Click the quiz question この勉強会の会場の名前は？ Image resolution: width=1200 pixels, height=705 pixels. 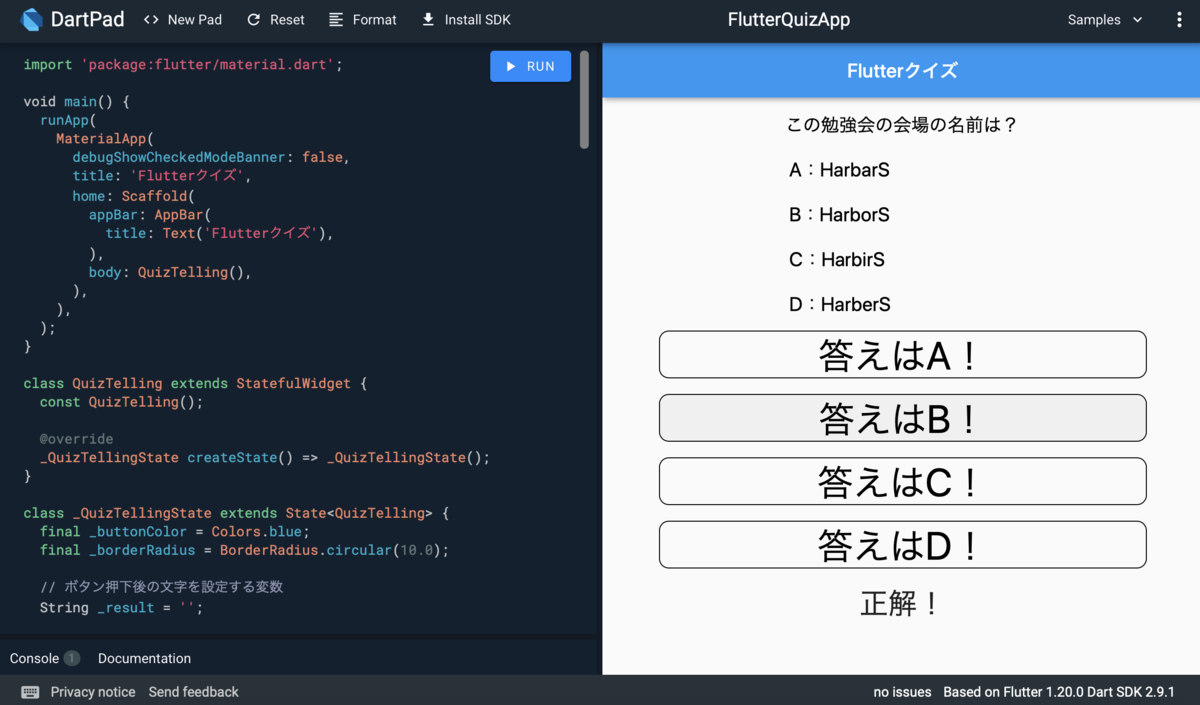[902, 125]
